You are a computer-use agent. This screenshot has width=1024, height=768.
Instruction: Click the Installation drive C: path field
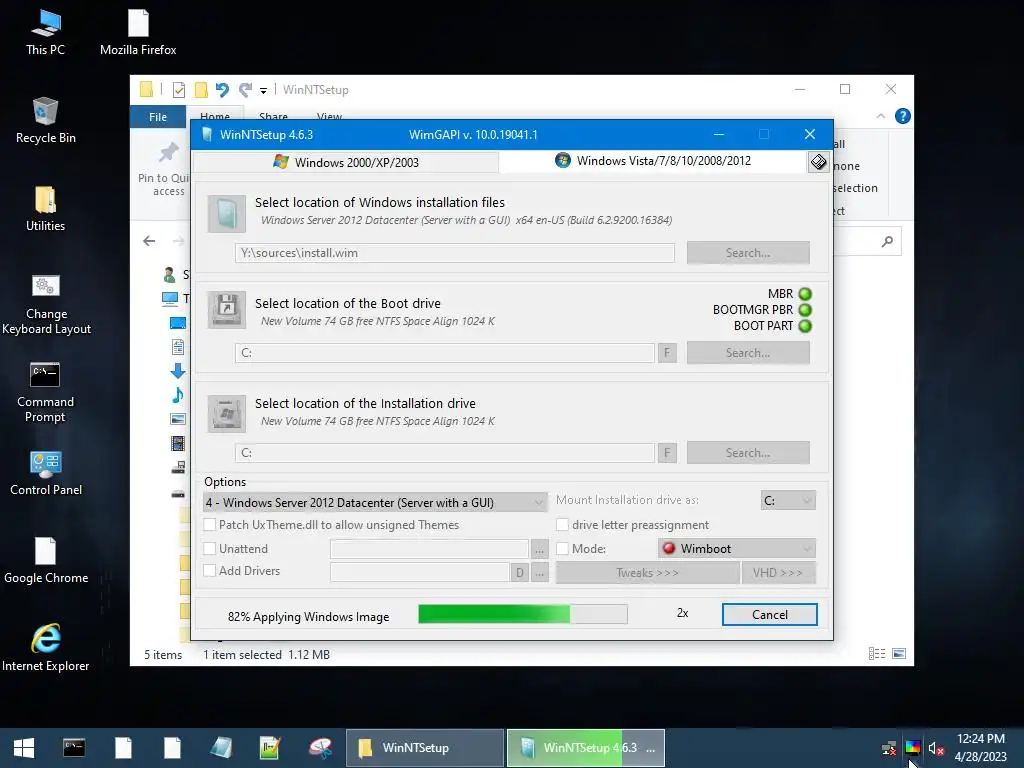point(445,453)
